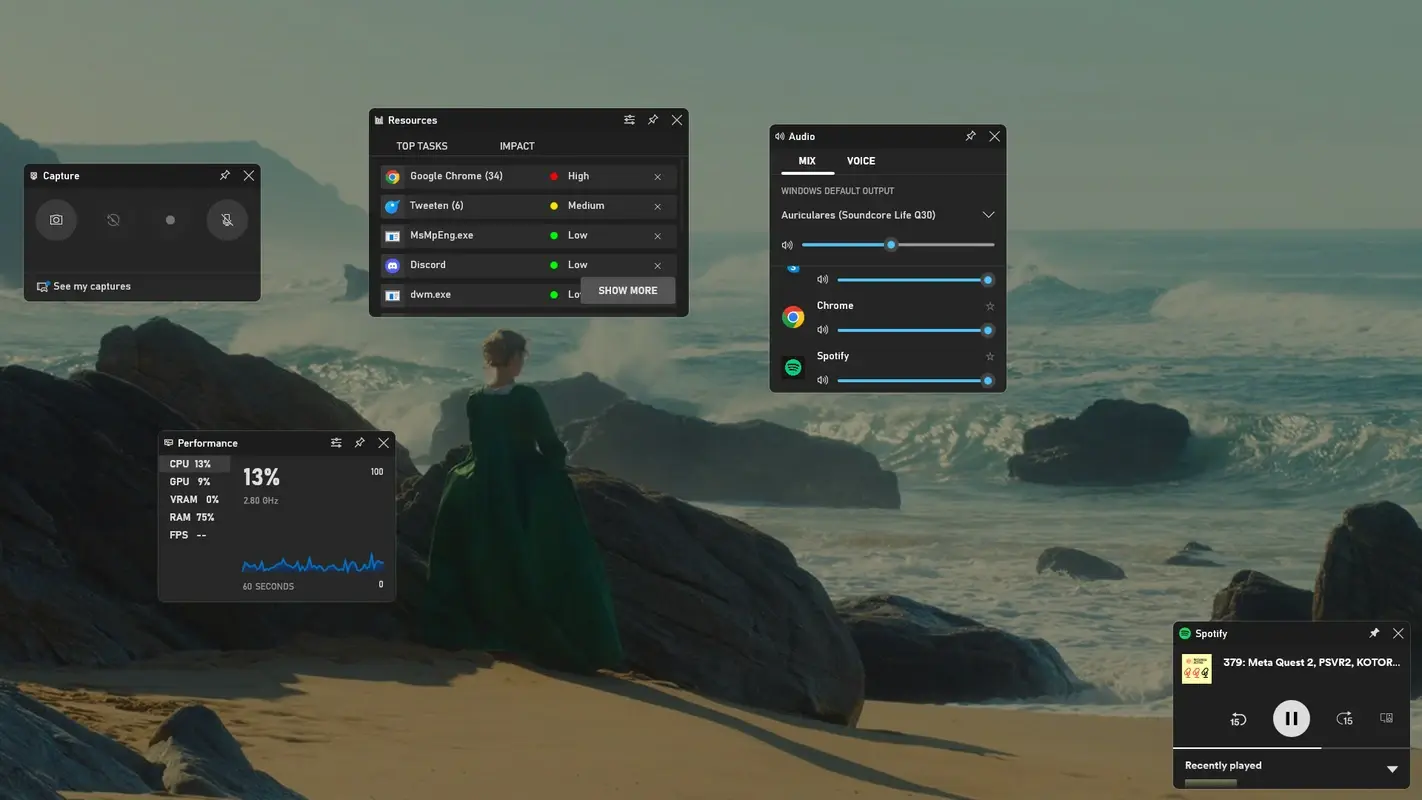The width and height of the screenshot is (1422, 800).
Task: Skip forward 15 seconds in Spotify
Action: [1344, 718]
